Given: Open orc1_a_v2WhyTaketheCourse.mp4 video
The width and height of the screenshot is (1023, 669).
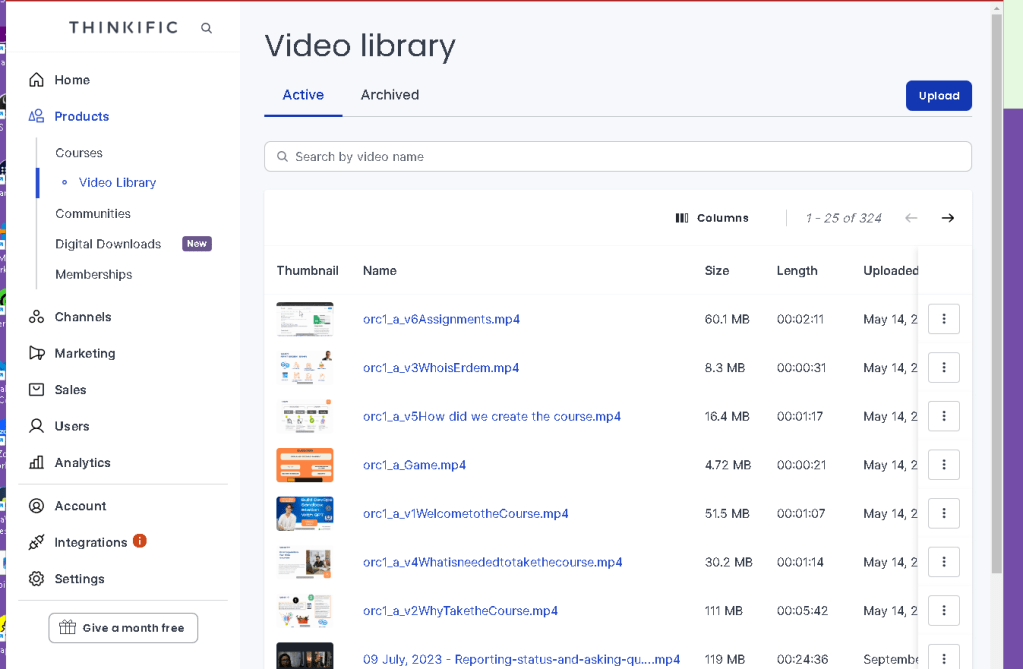Looking at the screenshot, I should tap(460, 611).
